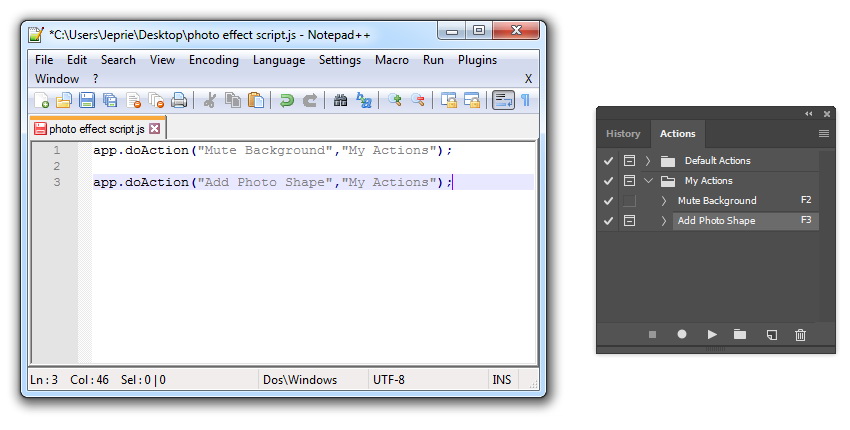
Task: Toggle Show all characters pilcrow icon
Action: (525, 100)
